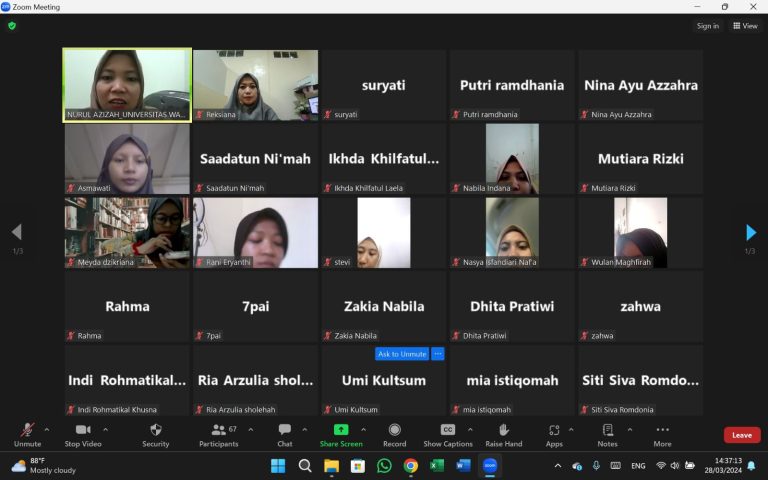Open Windows Start menu
768x480 pixels.
pos(278,465)
